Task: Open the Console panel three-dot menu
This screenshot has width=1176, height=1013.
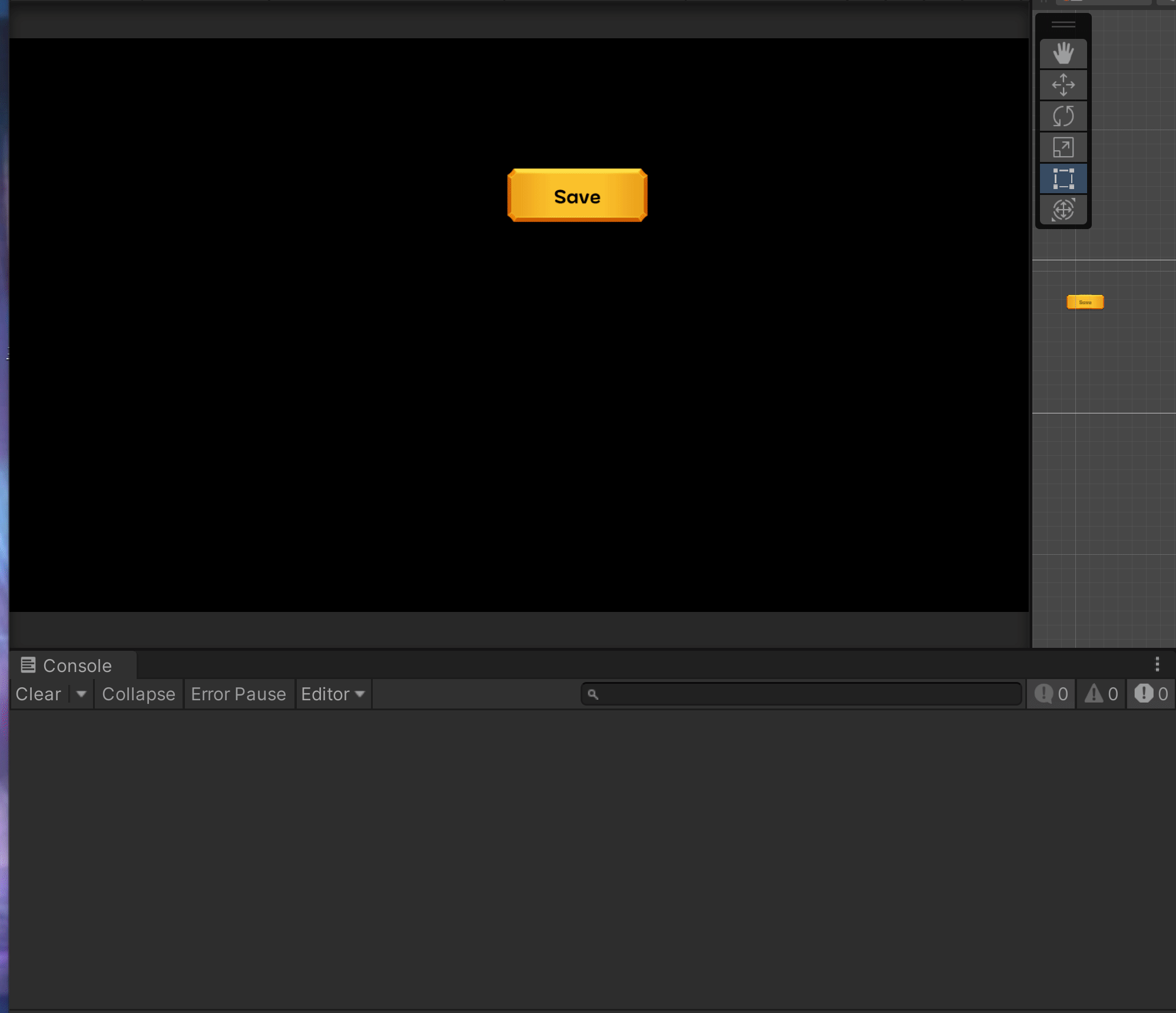Action: (x=1157, y=664)
